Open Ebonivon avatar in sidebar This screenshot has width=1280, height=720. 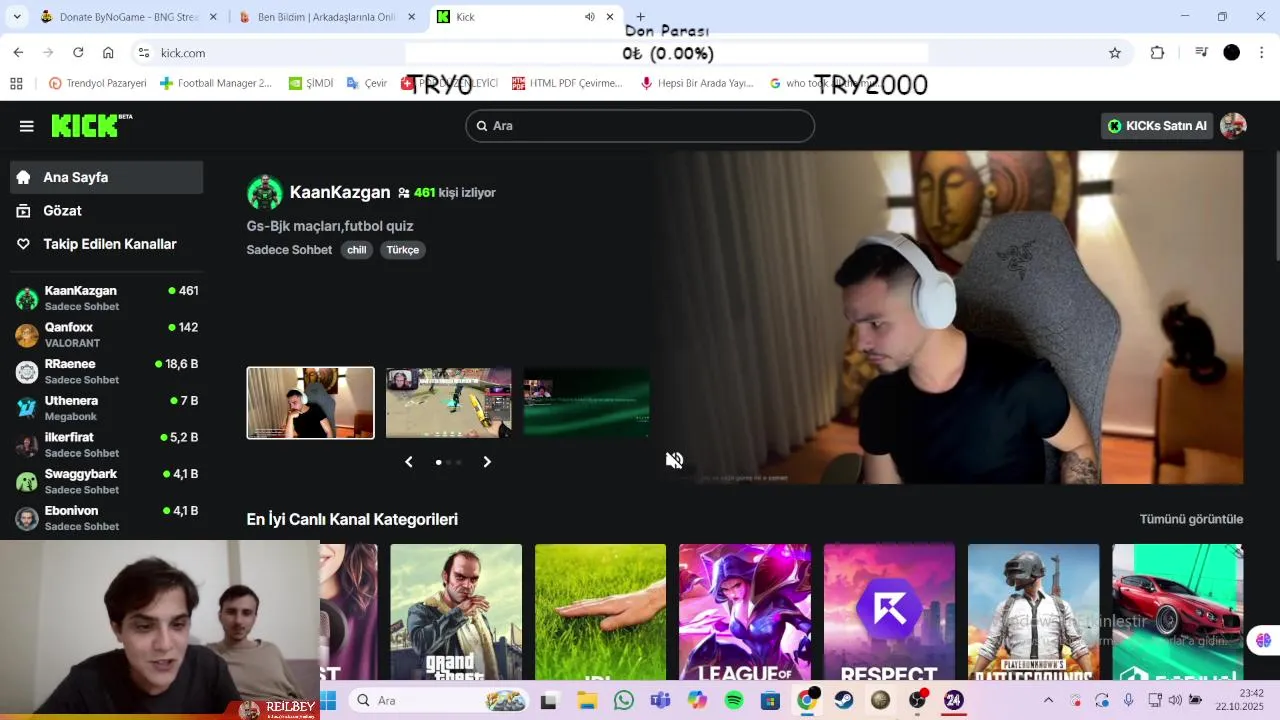click(27, 518)
